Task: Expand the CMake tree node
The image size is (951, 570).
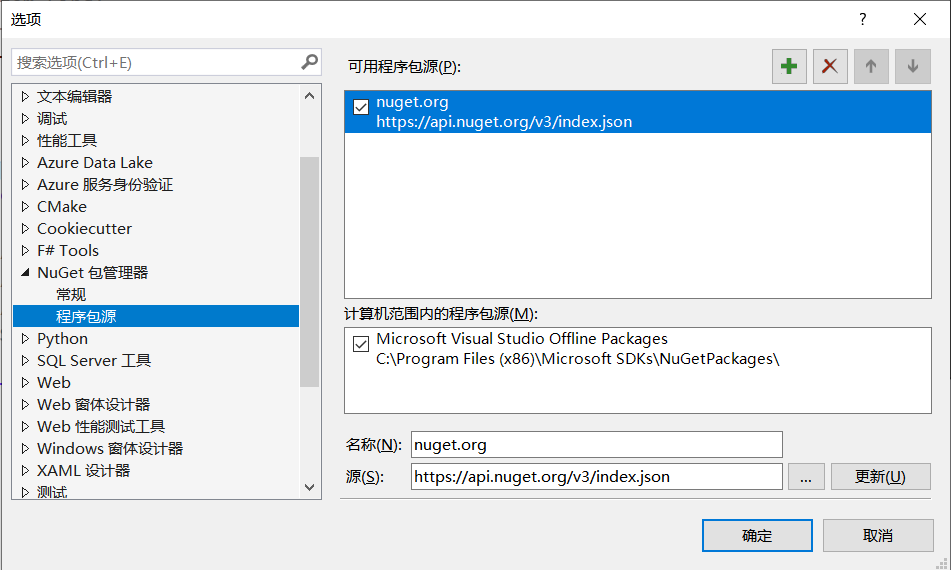Action: (x=25, y=206)
